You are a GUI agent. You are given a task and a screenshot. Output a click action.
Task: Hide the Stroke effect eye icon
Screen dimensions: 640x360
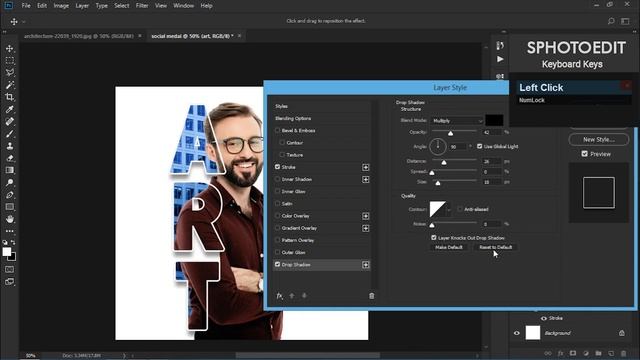544,318
